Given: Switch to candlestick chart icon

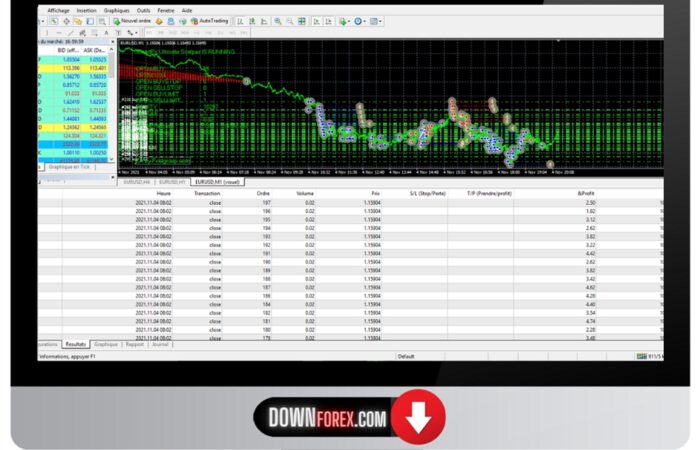Looking at the screenshot, I should click(252, 21).
